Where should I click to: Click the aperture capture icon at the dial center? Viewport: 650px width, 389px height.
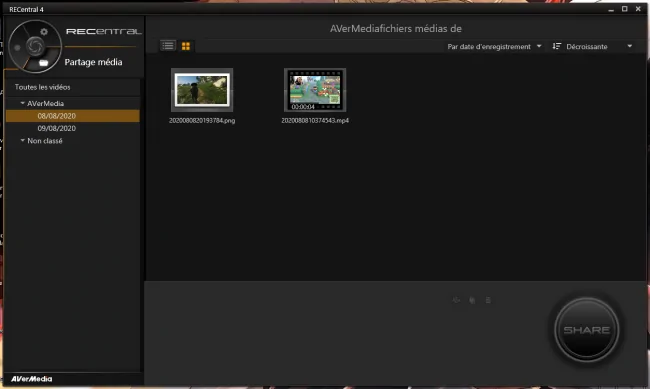(x=35, y=46)
